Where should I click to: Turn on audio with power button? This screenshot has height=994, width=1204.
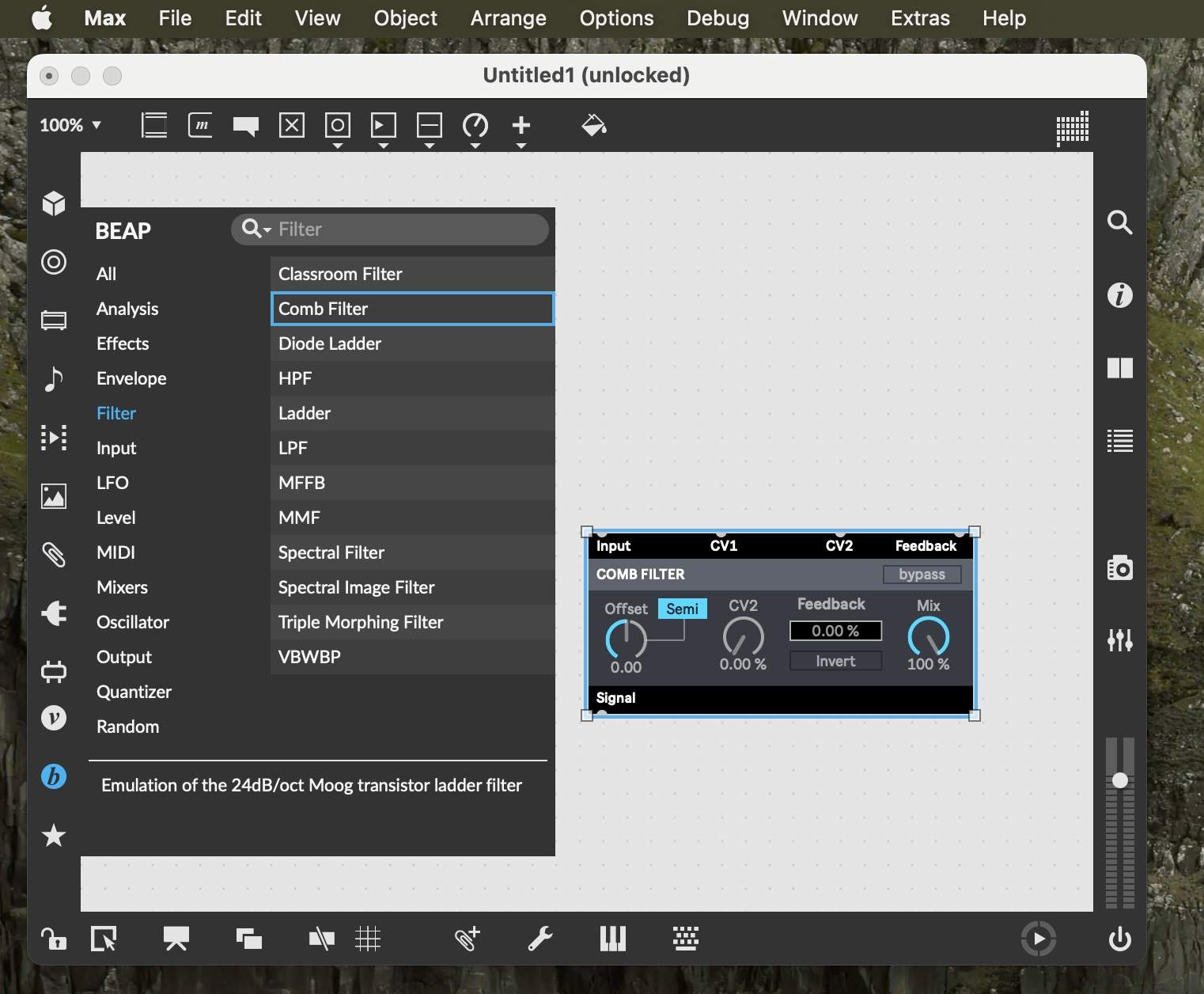click(1119, 939)
